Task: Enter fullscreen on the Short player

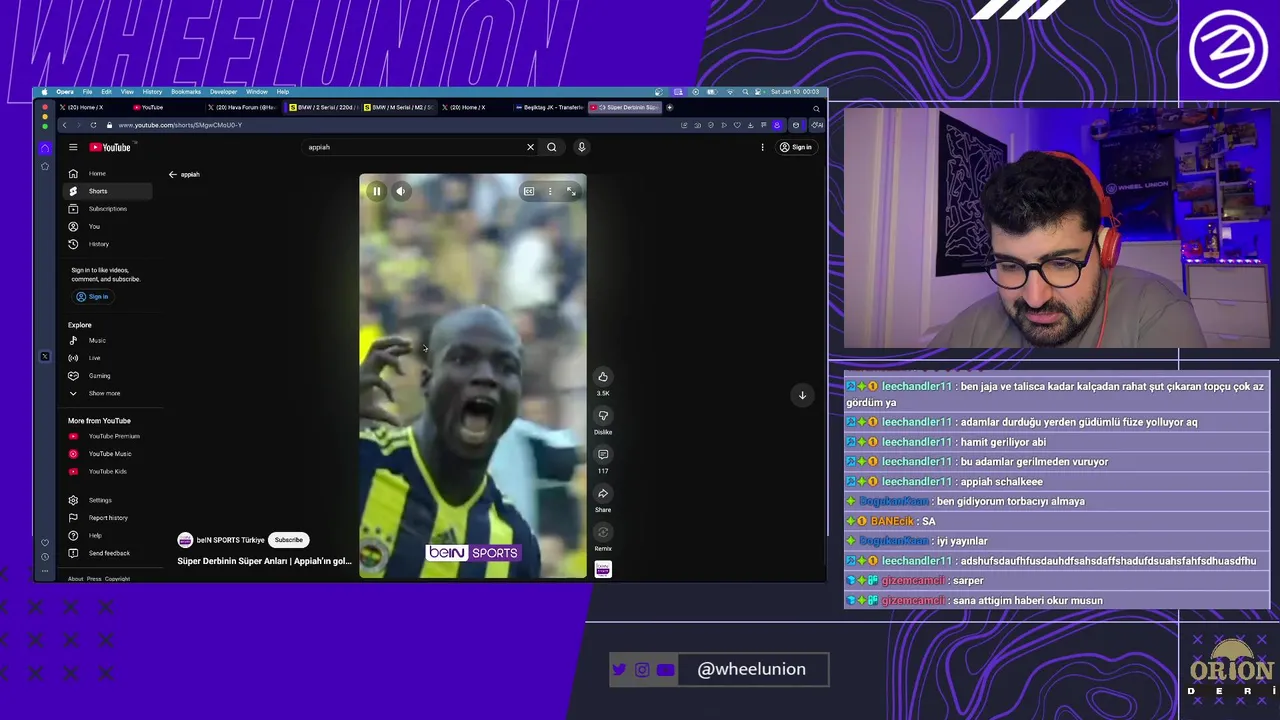Action: pos(571,191)
